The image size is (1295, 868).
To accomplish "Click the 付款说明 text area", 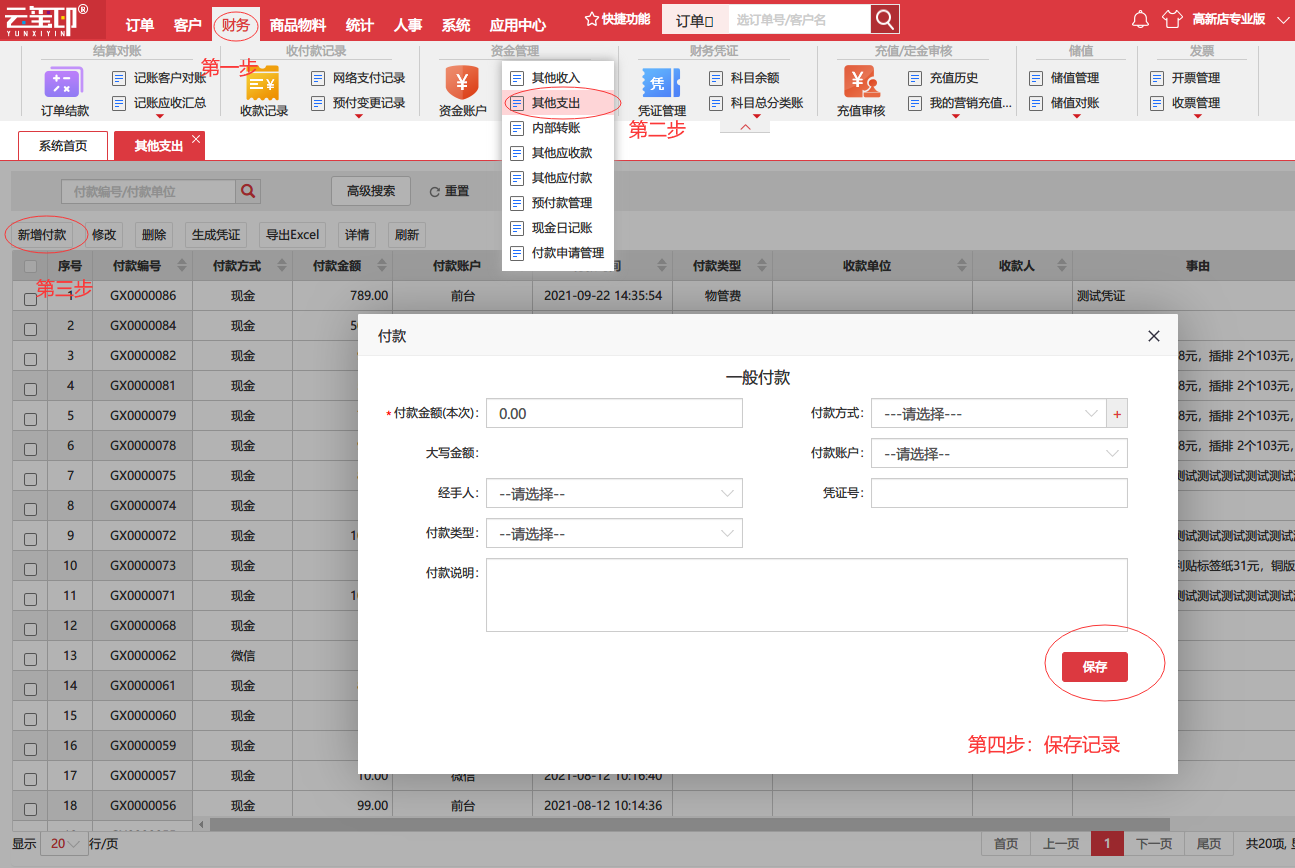I will pos(807,595).
